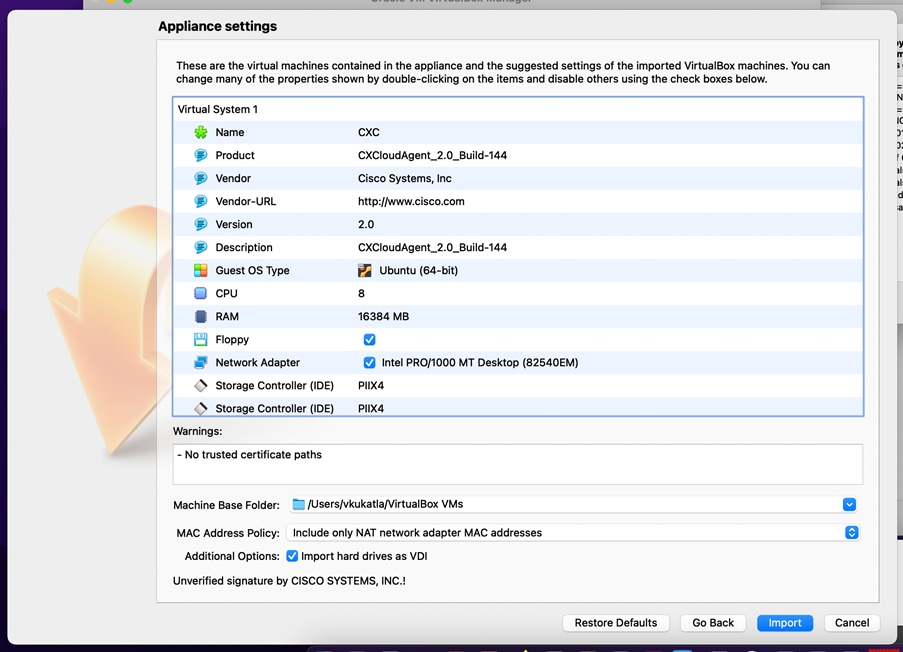
Task: Click the Product row speech bubble icon
Action: point(200,156)
